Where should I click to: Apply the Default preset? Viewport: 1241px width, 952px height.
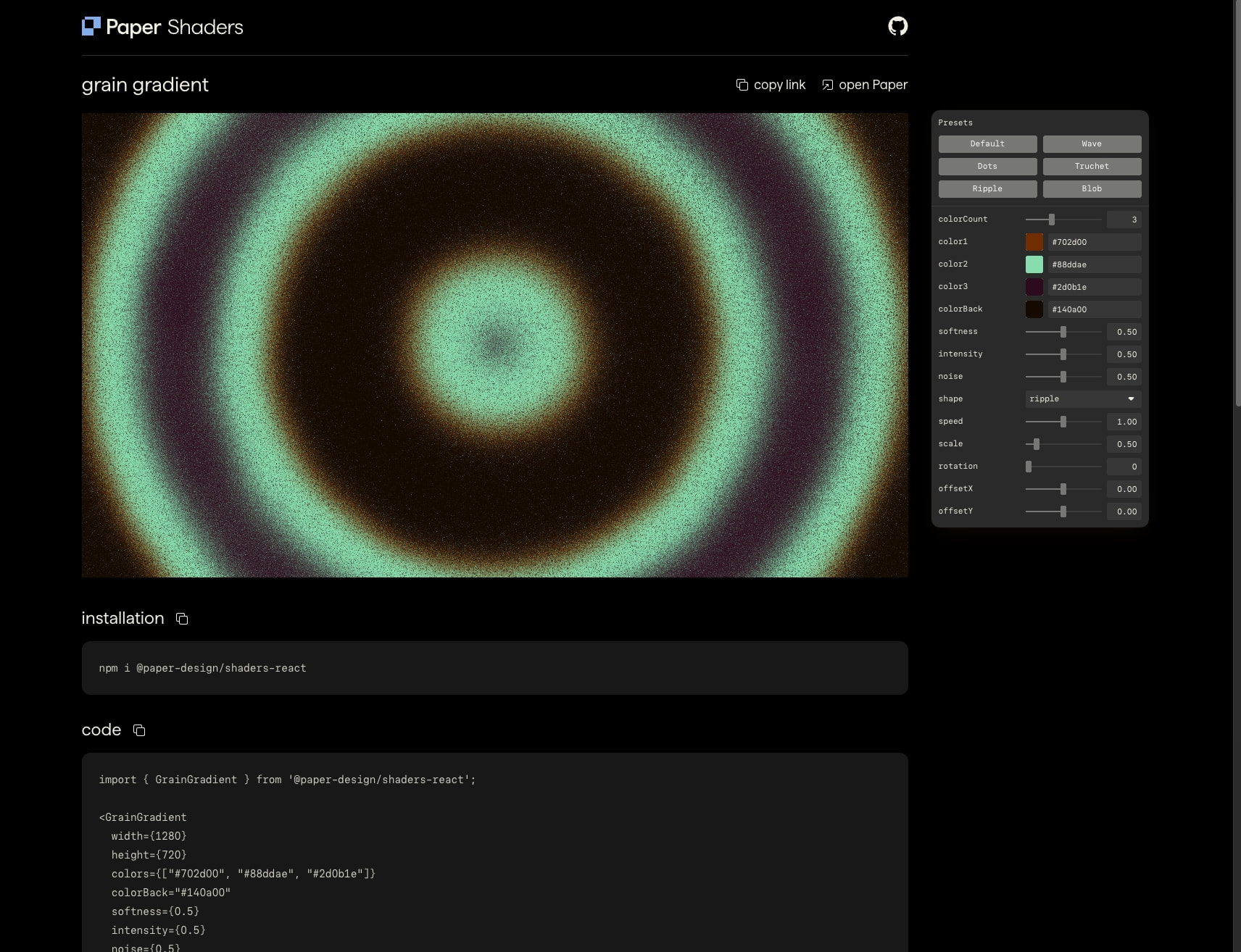[987, 144]
